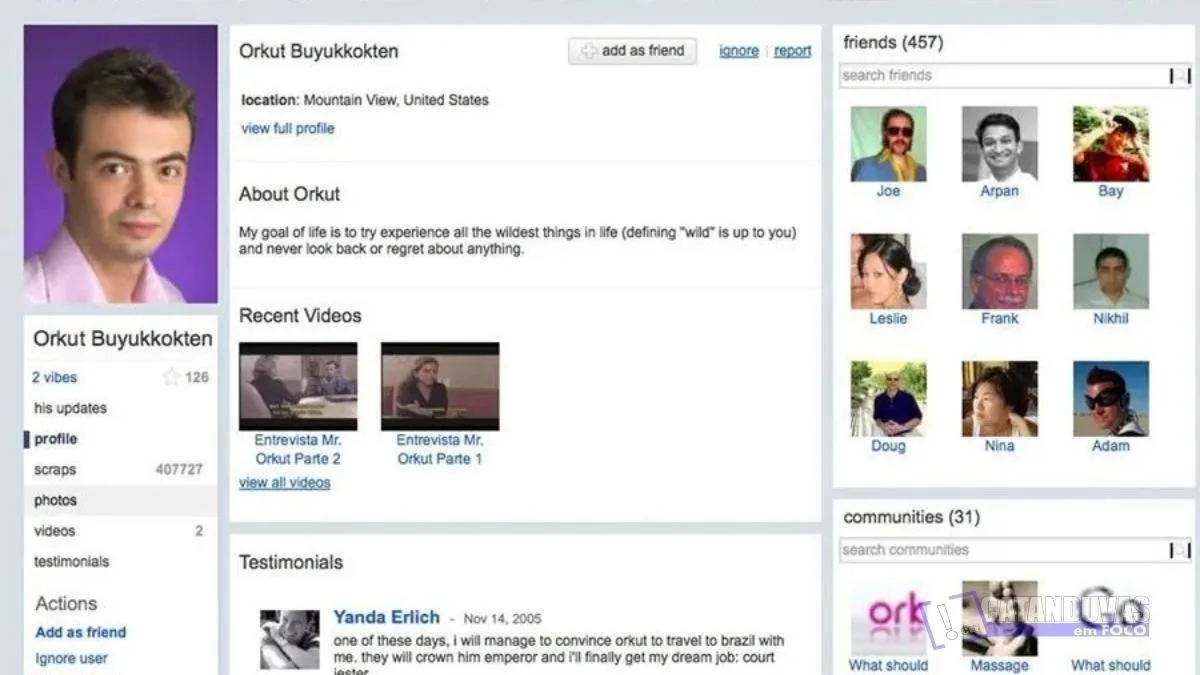Focus the search friends input field
The height and width of the screenshot is (675, 1200).
1004,75
